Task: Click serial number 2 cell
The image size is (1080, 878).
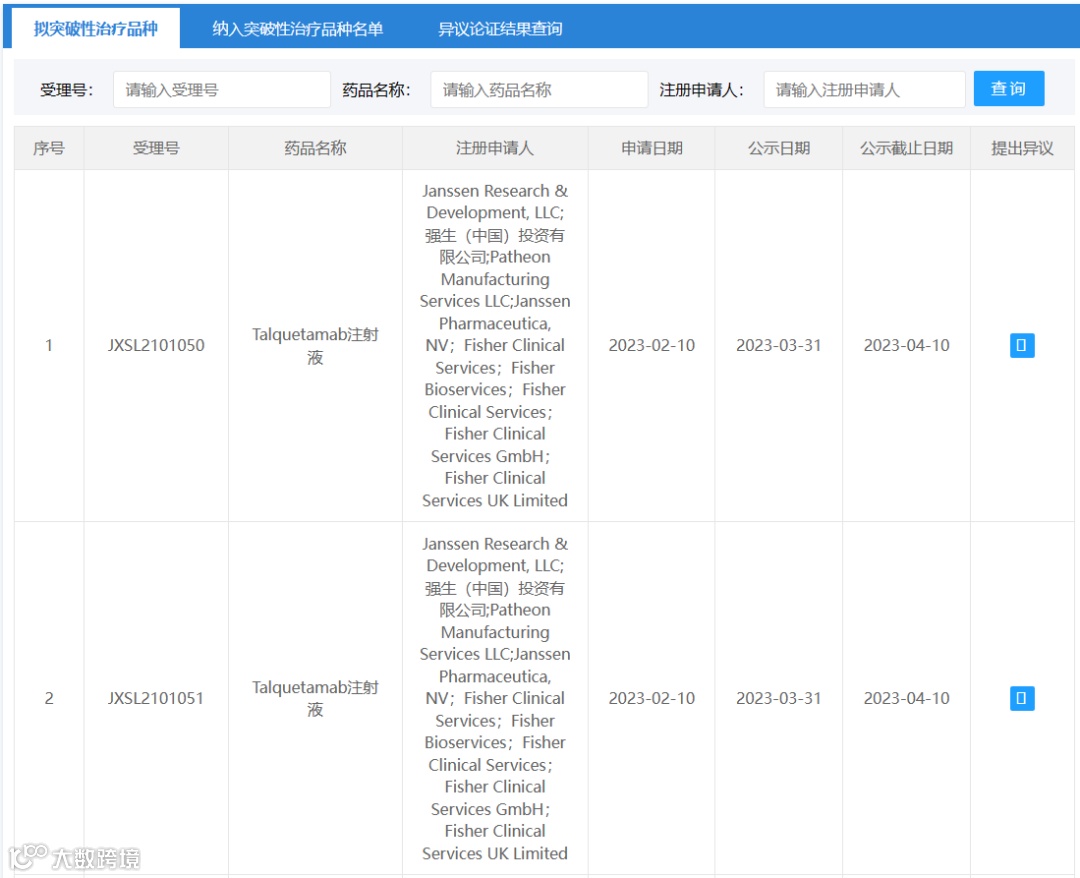Action: 49,698
